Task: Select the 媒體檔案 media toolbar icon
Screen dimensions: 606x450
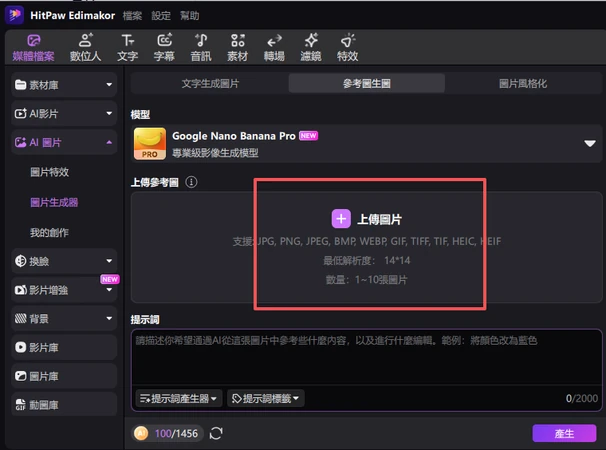Action: tap(33, 48)
